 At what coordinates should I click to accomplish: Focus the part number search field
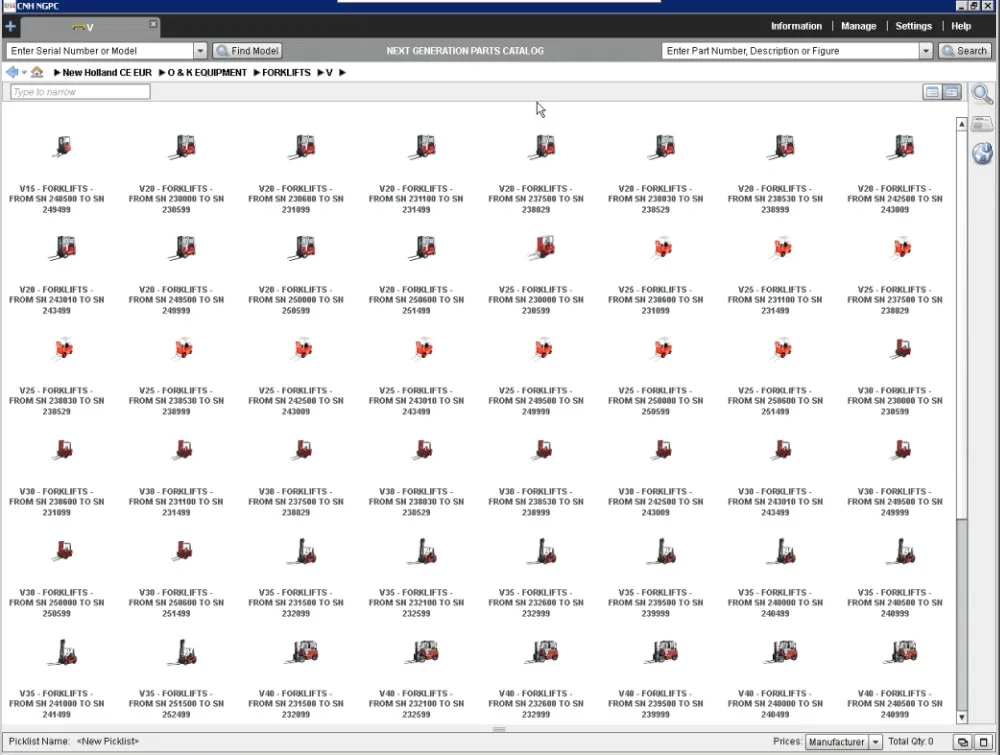790,50
